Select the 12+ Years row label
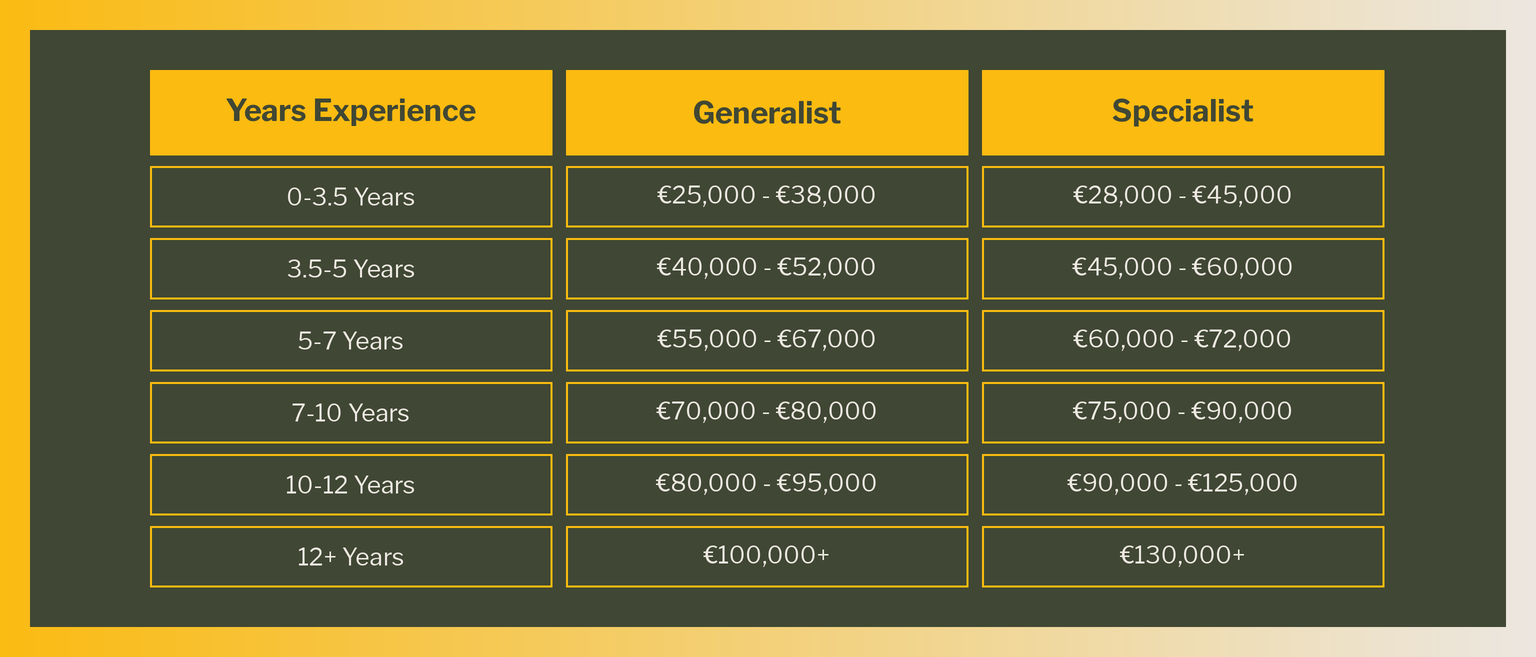Image resolution: width=1536 pixels, height=657 pixels. [x=351, y=557]
